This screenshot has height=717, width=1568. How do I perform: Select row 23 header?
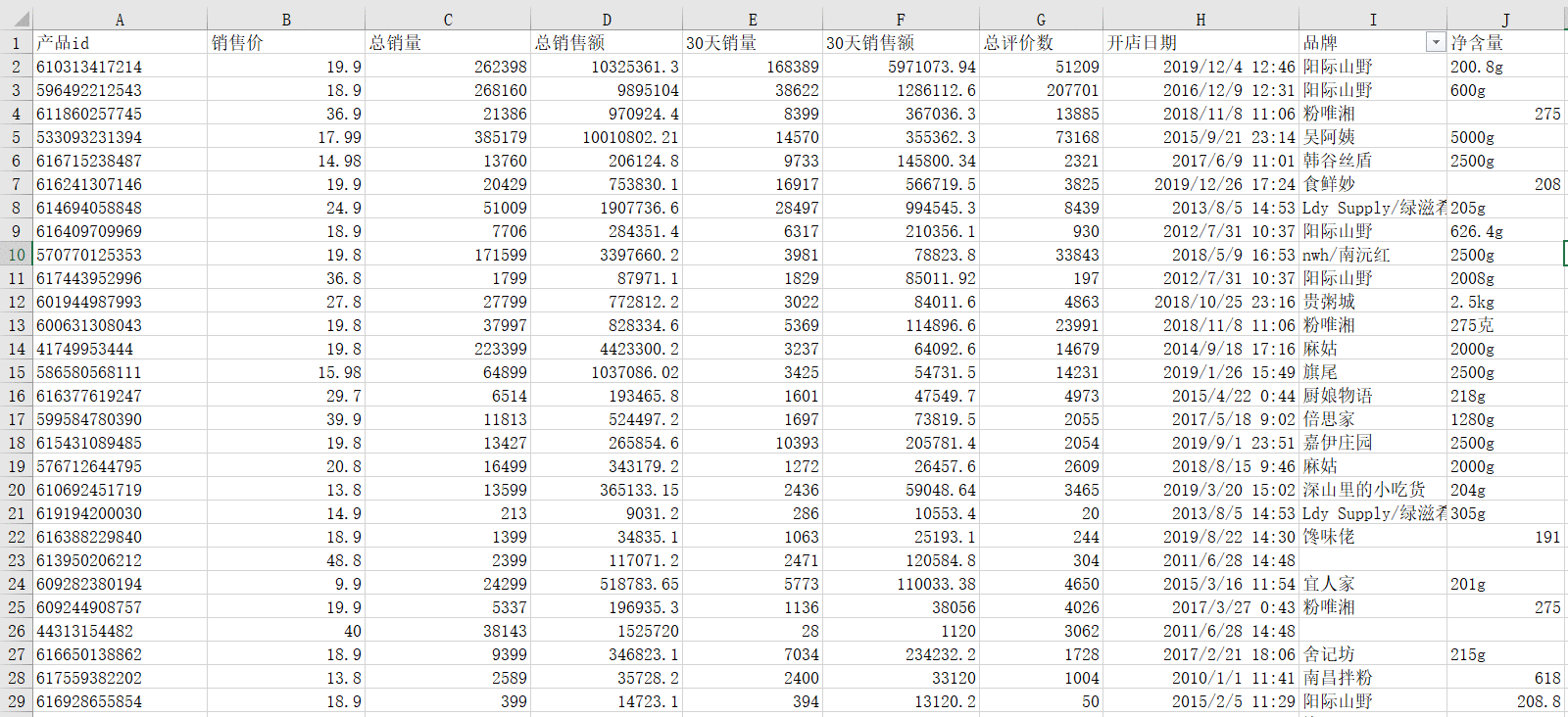[x=17, y=560]
